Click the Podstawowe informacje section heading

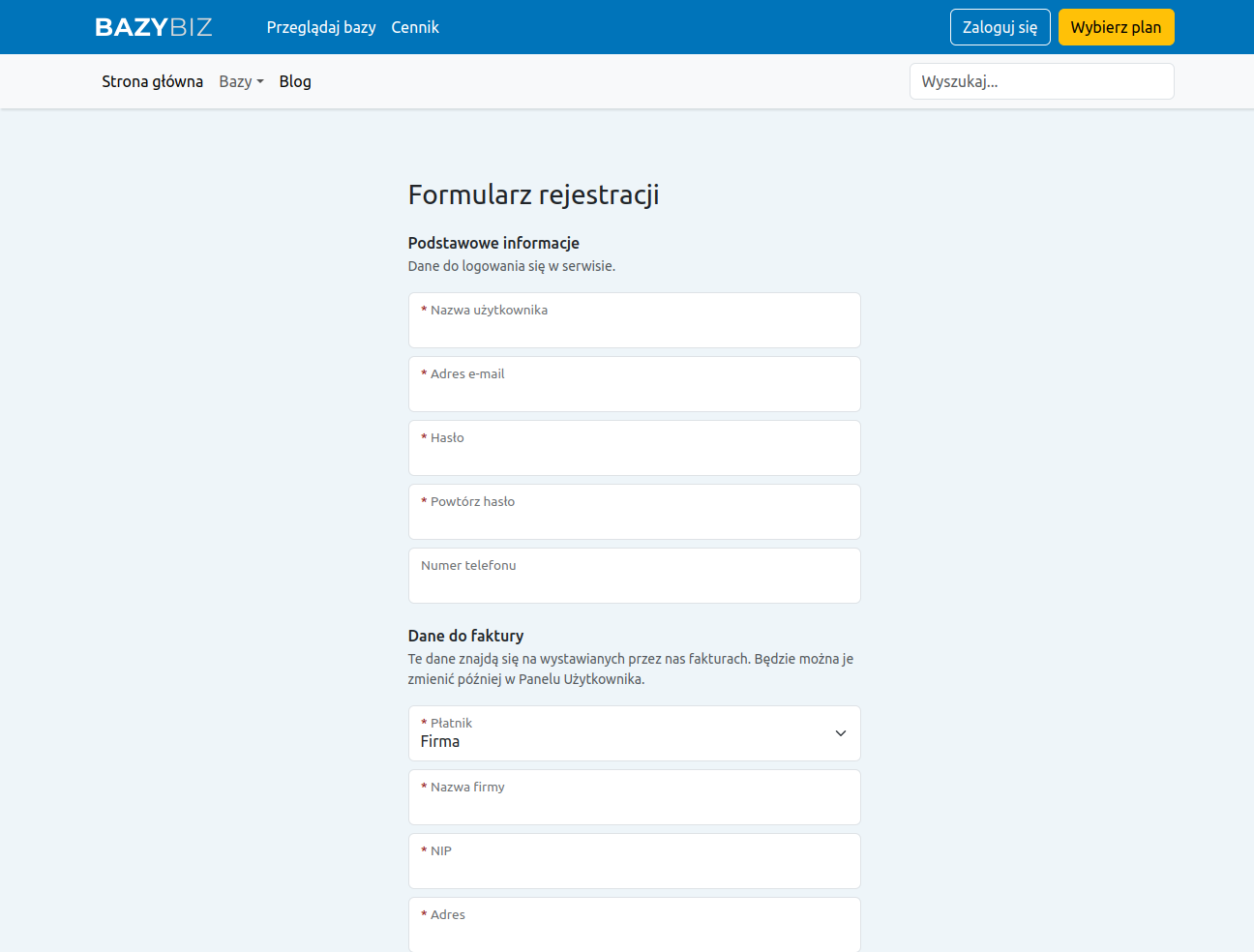[x=493, y=243]
